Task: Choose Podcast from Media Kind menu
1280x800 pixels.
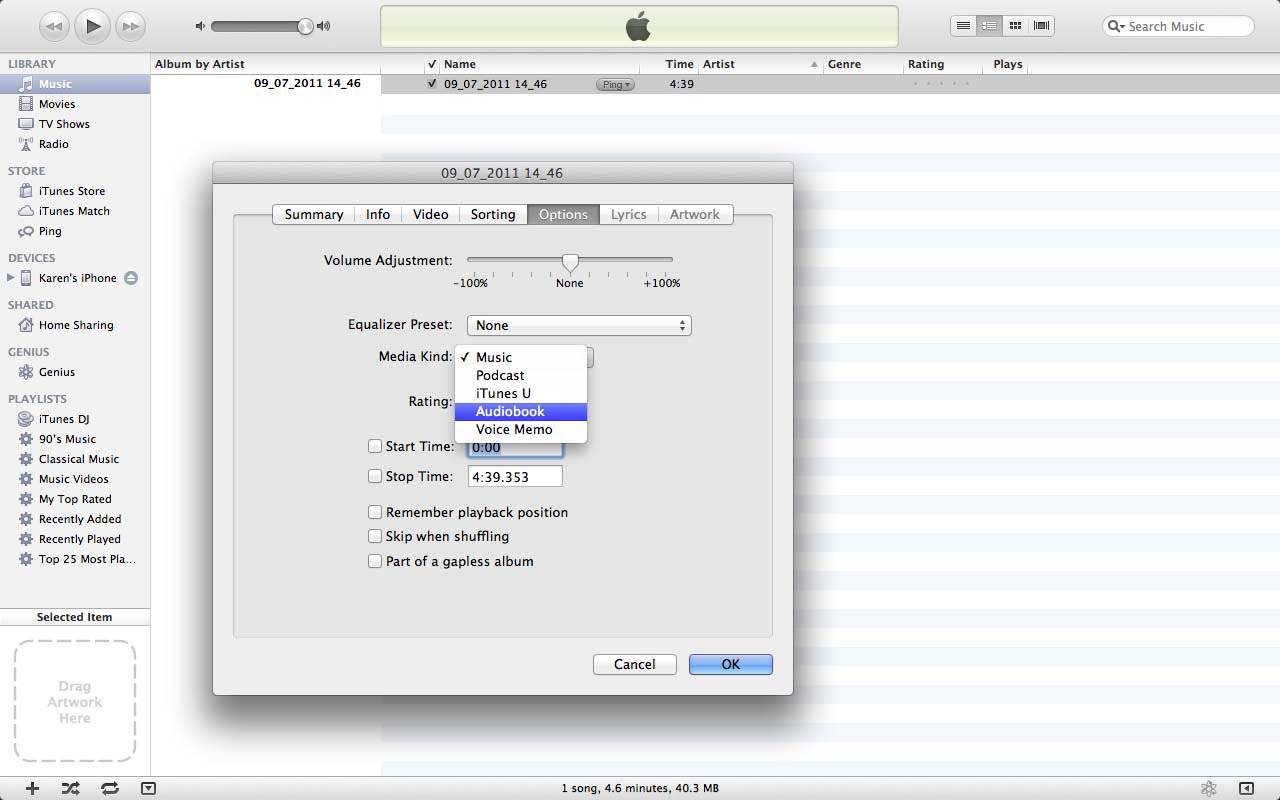Action: point(521,375)
